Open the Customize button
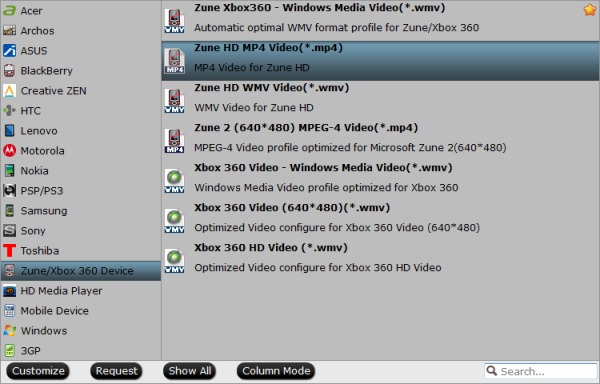Image resolution: width=600 pixels, height=384 pixels. (x=38, y=371)
